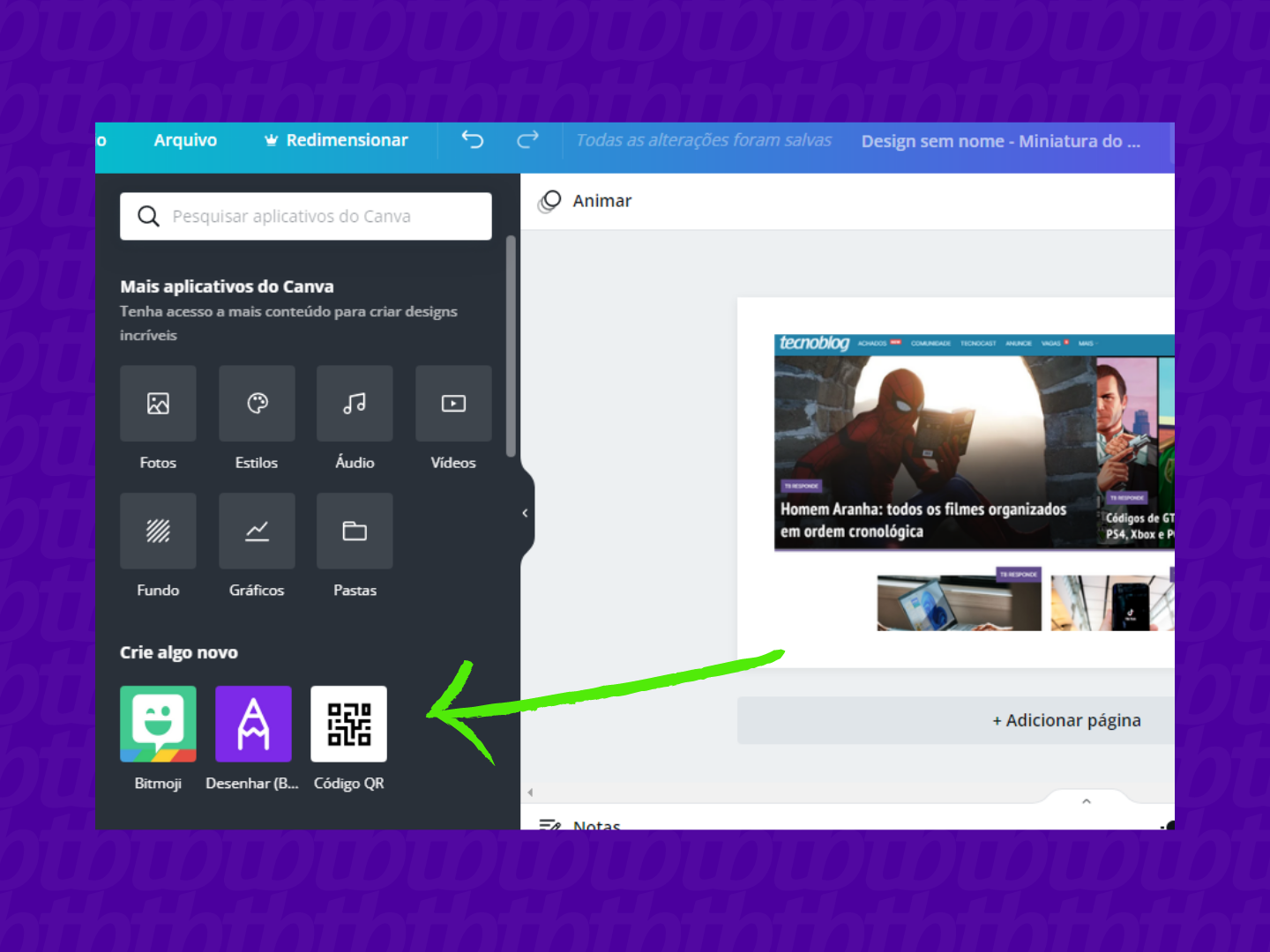Click the Mais aplicativos do Canva heading

click(227, 286)
